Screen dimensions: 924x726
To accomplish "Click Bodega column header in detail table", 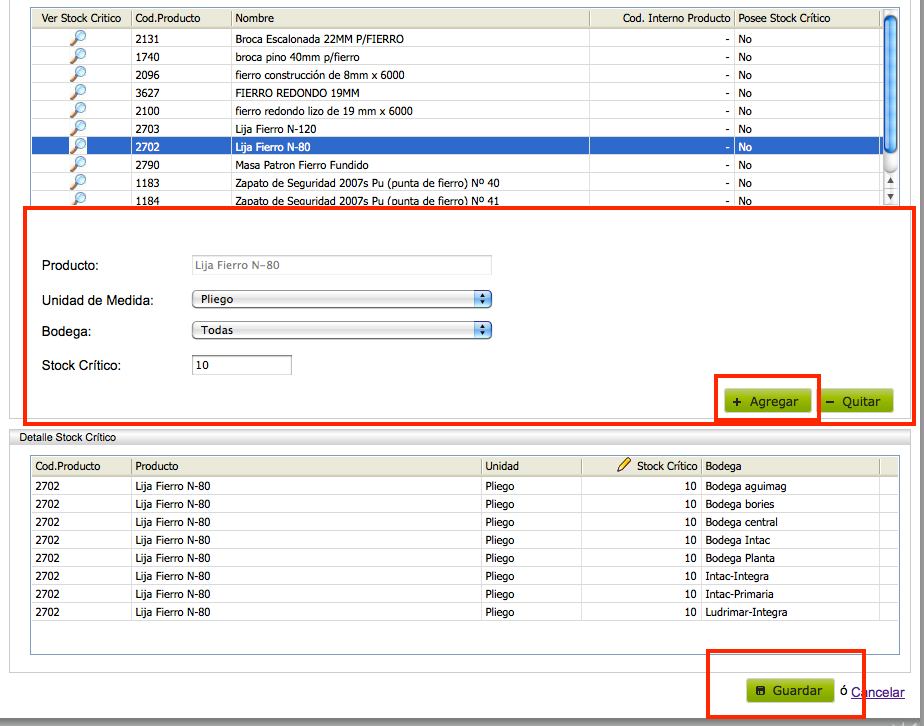I will pyautogui.click(x=790, y=466).
